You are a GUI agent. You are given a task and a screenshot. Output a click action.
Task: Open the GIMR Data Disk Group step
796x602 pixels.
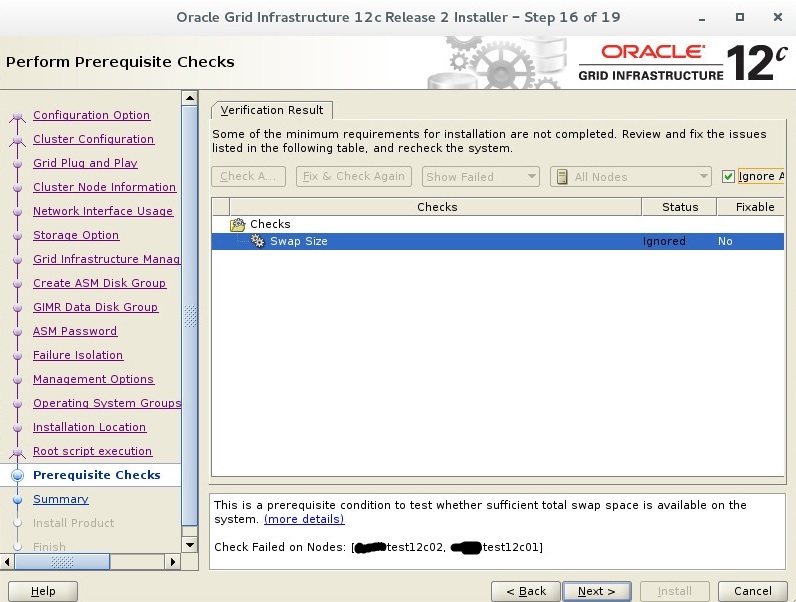[95, 307]
